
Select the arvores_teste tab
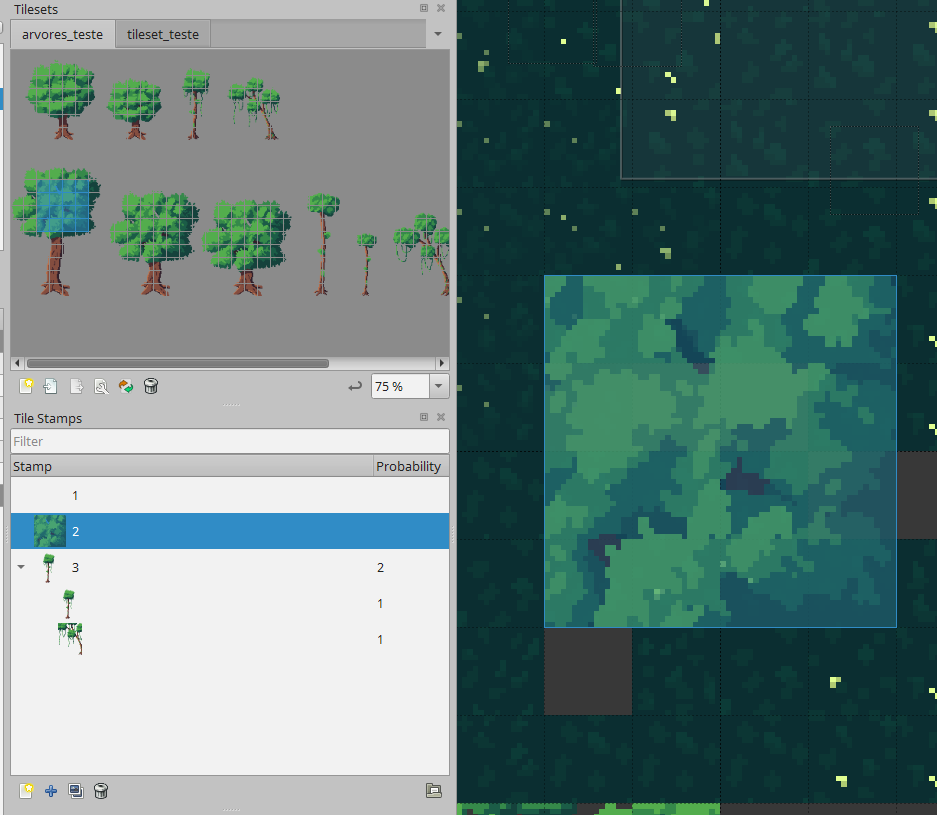[62, 34]
